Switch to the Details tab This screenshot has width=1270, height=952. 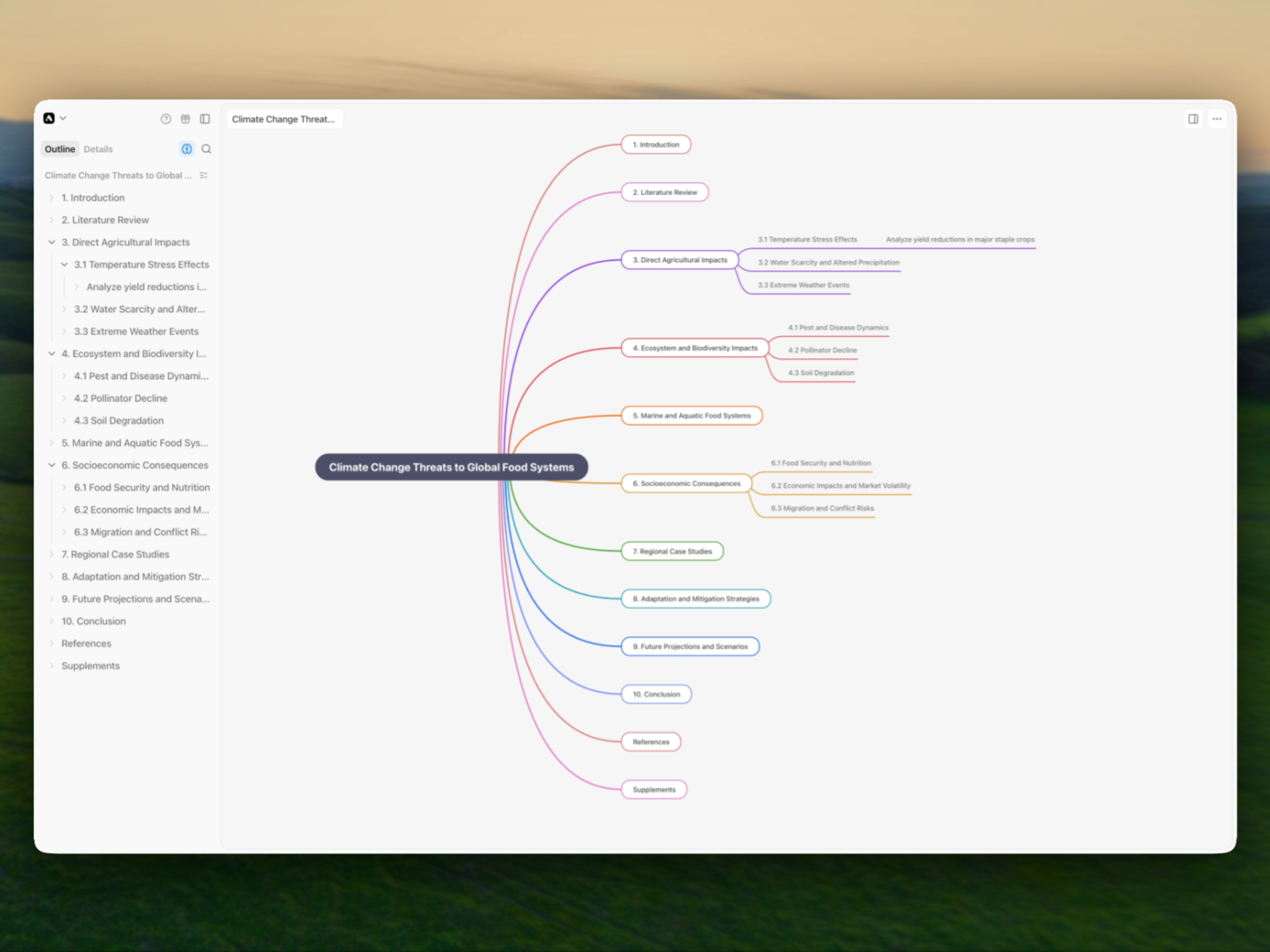[98, 149]
